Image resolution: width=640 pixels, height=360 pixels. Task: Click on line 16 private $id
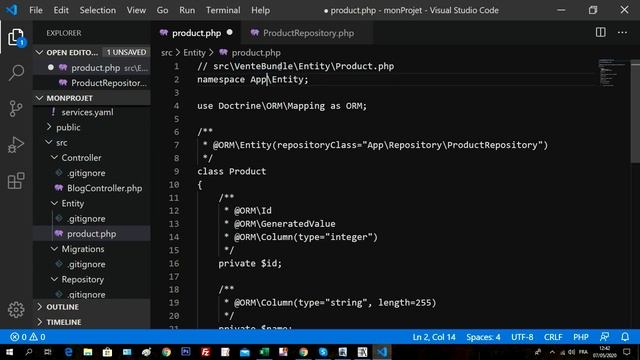(250, 263)
